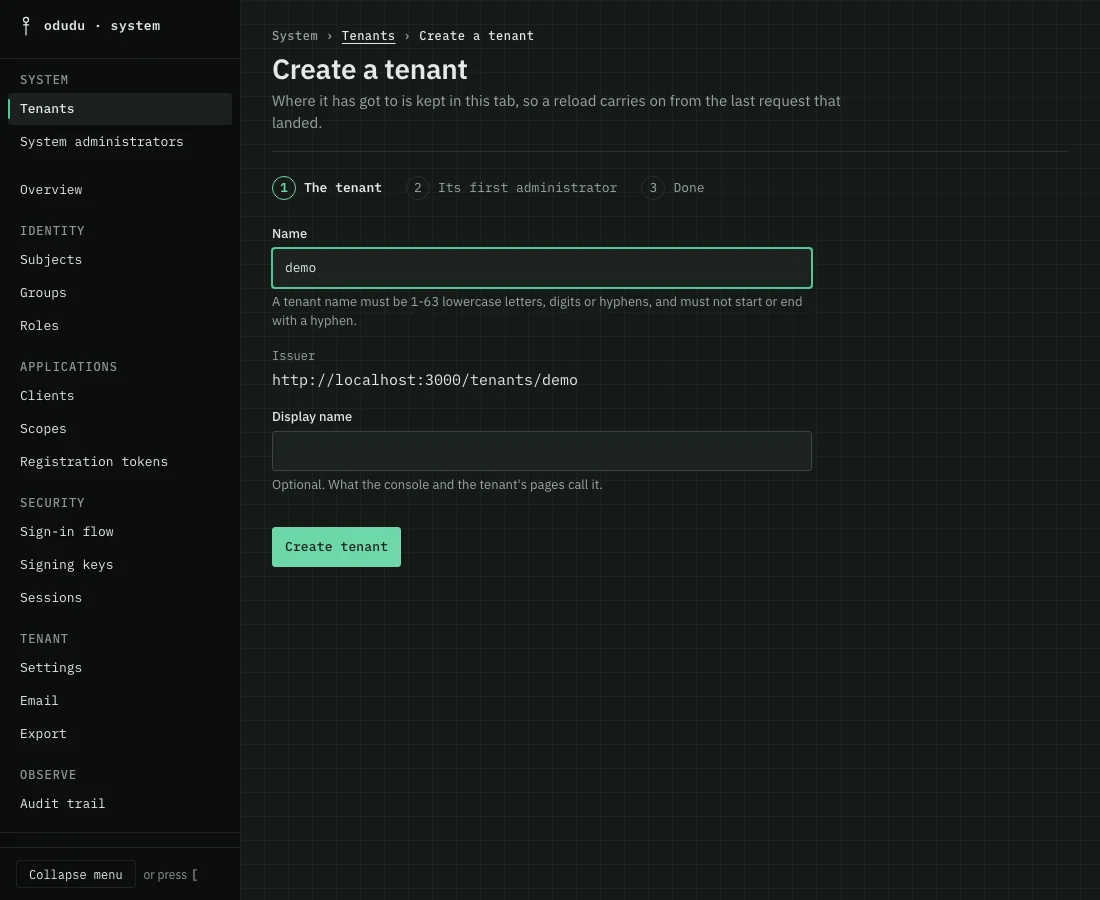Viewport: 1100px width, 900px height.
Task: Open Groups under Identity
Action: pos(120,293)
